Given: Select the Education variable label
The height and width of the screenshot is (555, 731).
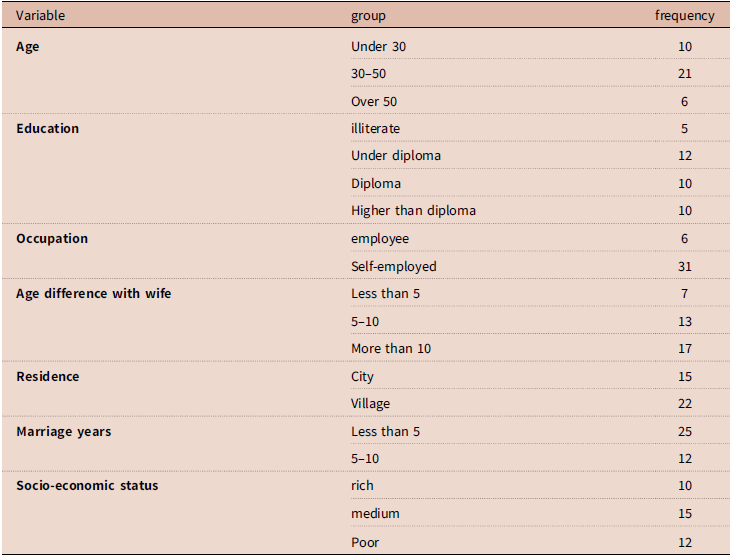Looking at the screenshot, I should (x=48, y=129).
